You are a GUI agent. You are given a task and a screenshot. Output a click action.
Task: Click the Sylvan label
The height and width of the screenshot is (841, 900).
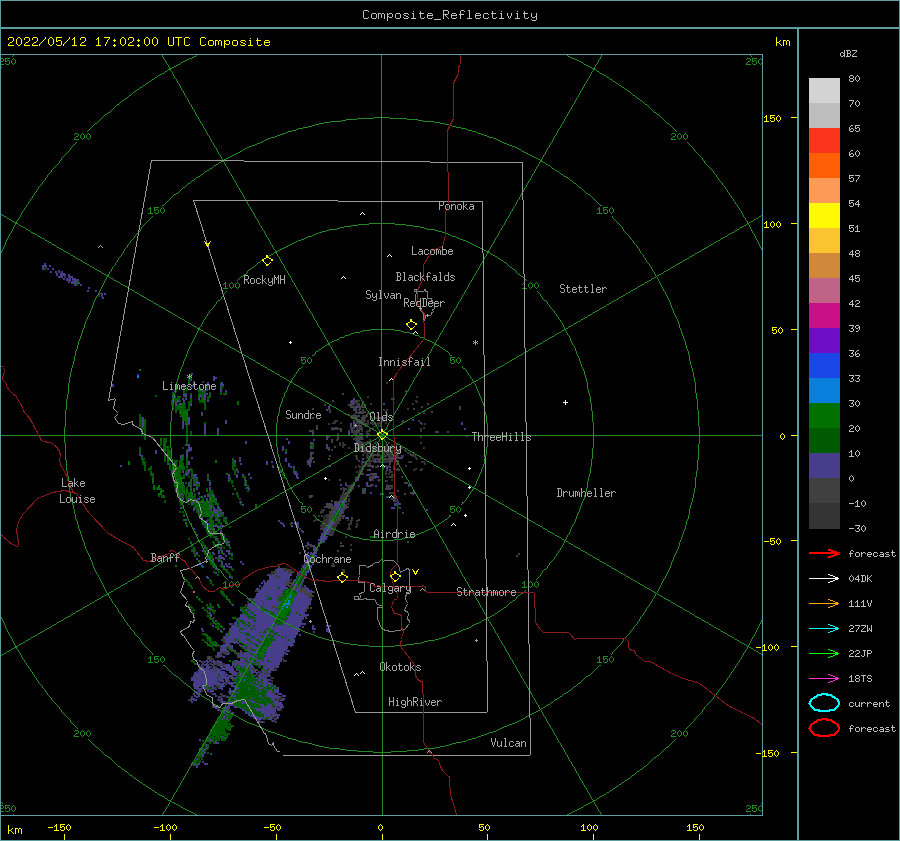tap(383, 295)
